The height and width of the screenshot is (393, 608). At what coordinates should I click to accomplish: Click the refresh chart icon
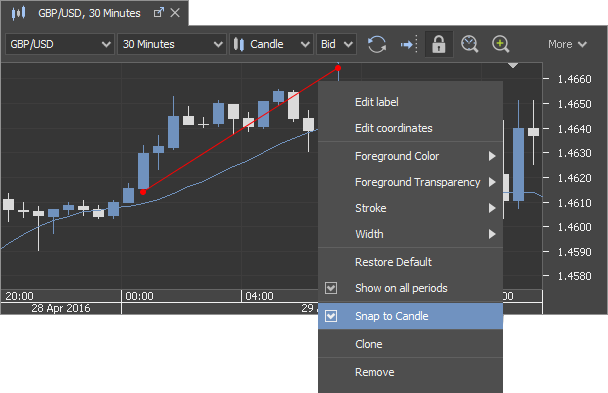pos(377,44)
